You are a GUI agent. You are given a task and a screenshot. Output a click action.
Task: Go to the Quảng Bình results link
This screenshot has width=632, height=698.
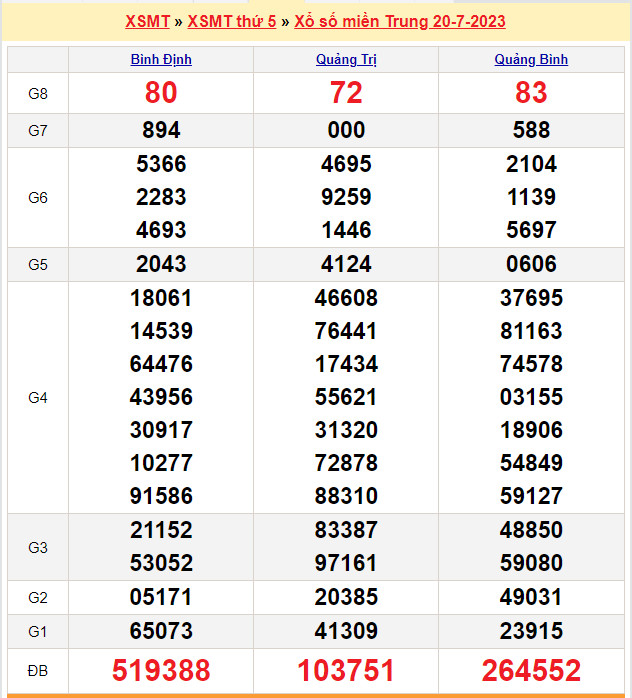tap(531, 59)
